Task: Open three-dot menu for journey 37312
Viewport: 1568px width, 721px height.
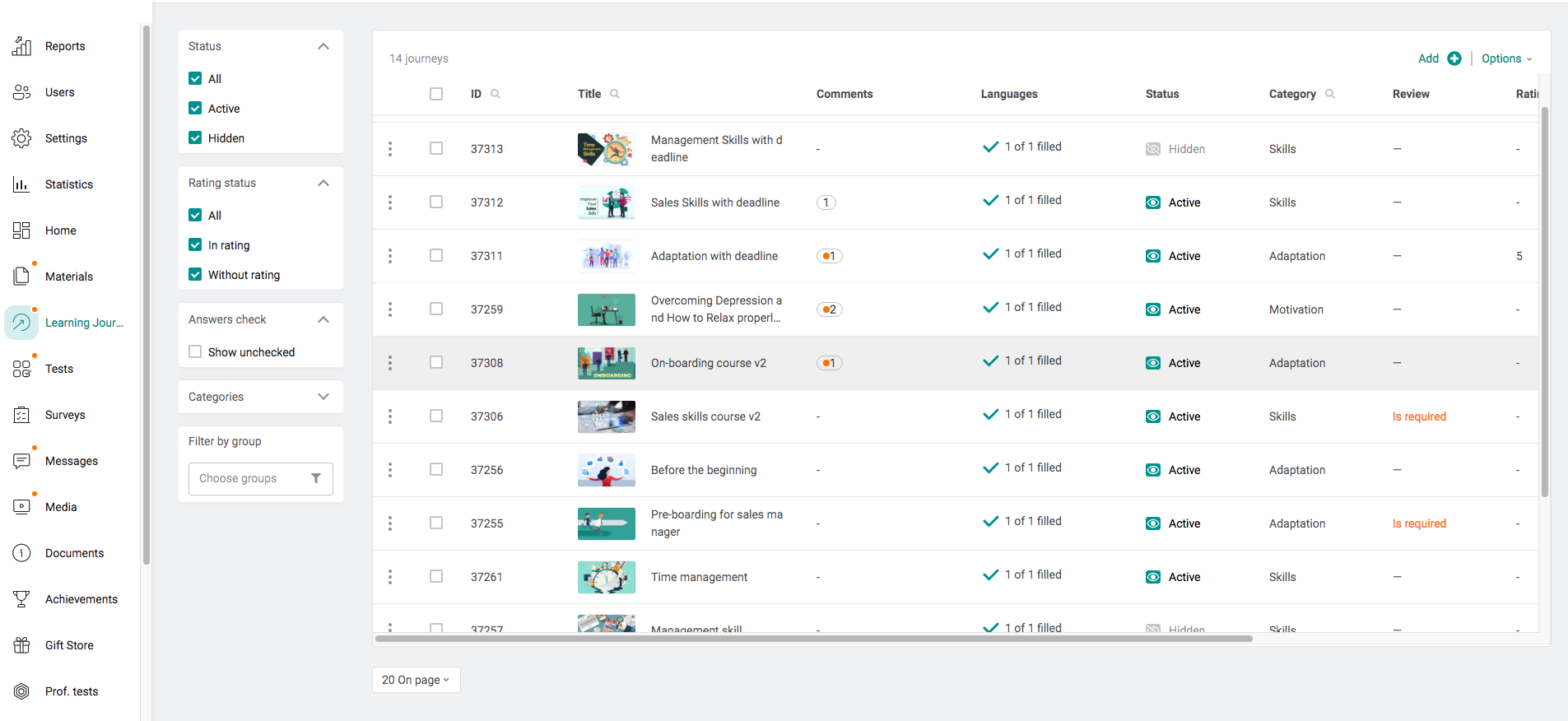Action: [x=390, y=202]
